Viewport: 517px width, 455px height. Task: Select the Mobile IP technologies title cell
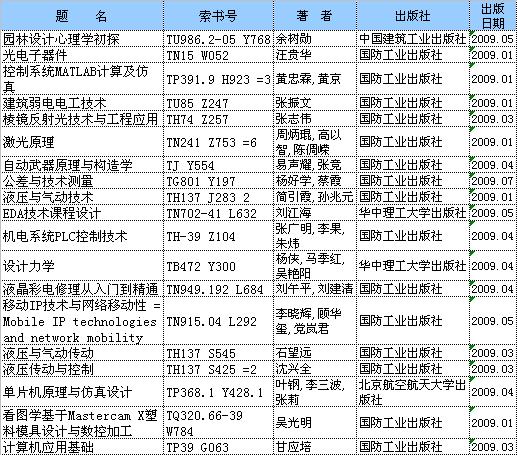[x=82, y=321]
